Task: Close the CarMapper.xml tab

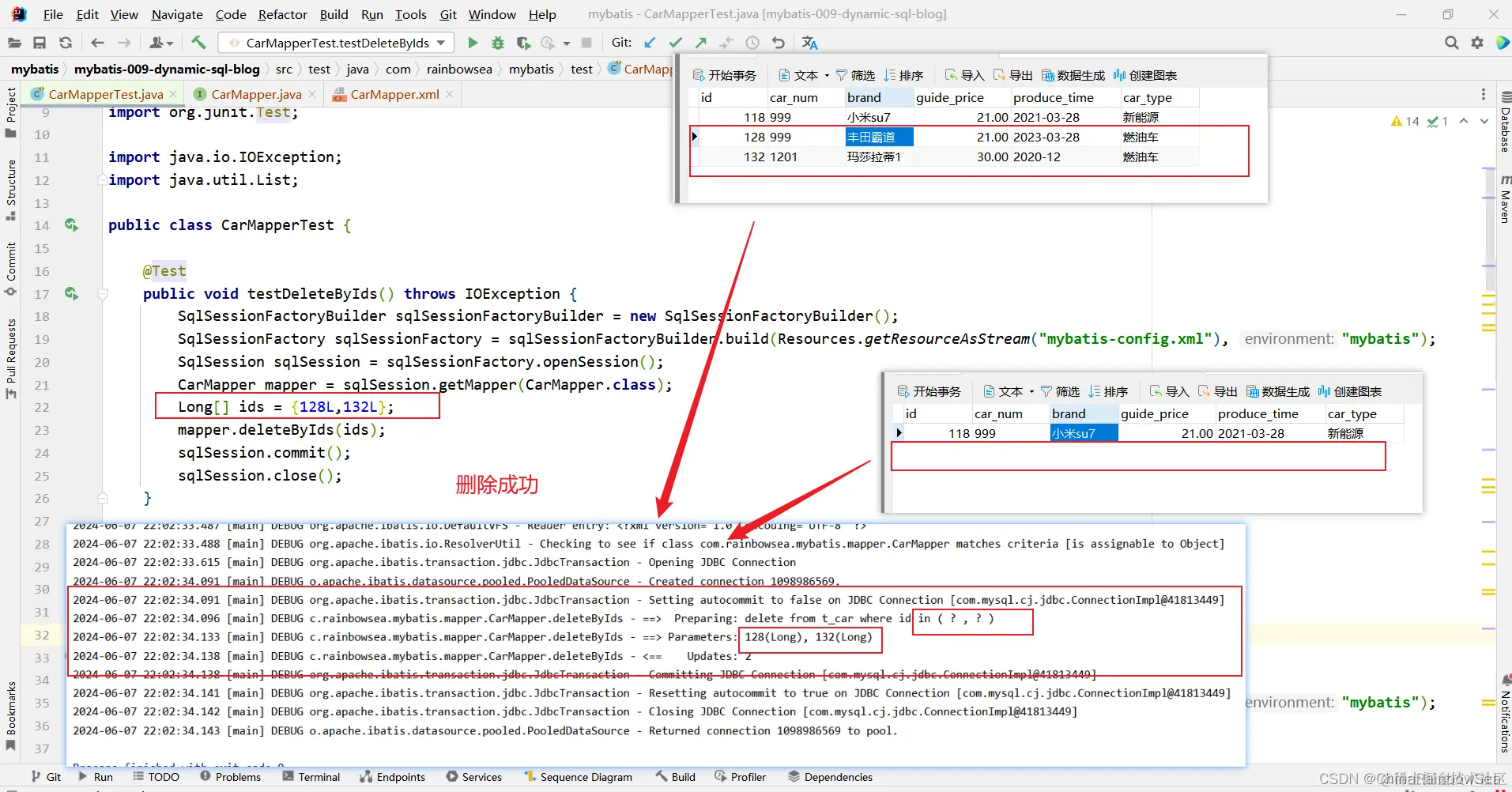Action: tap(450, 94)
